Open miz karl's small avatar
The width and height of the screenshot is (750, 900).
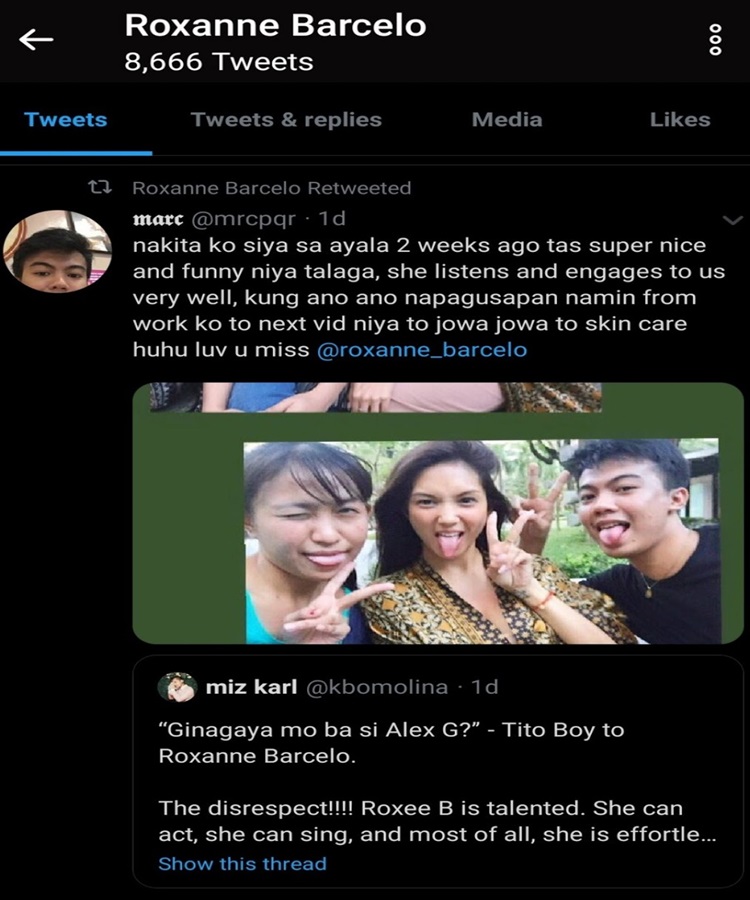[177, 687]
